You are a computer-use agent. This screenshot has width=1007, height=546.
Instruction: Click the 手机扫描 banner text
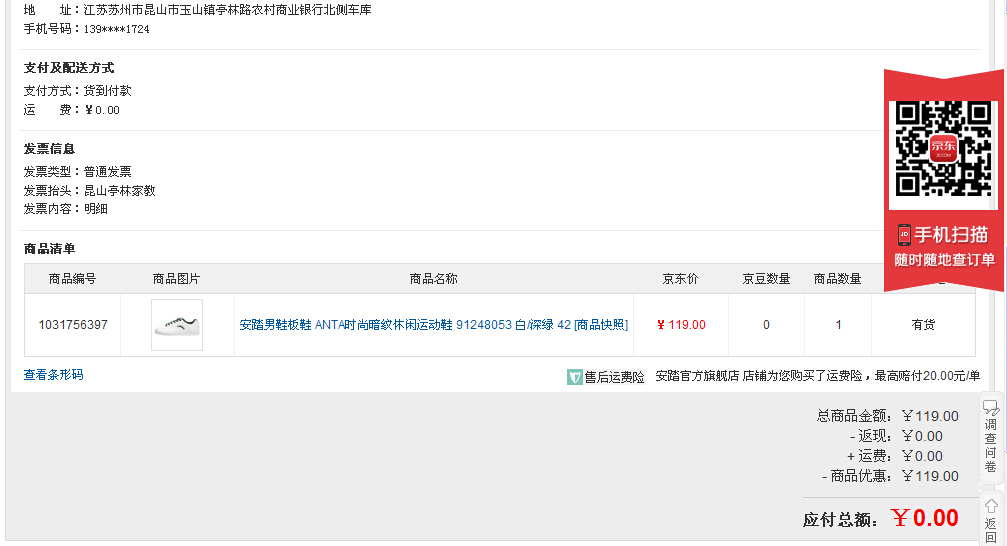[951, 235]
